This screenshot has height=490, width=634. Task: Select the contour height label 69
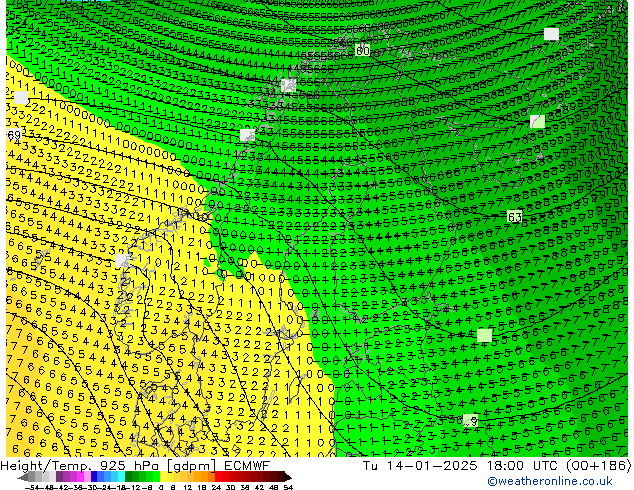[14, 135]
